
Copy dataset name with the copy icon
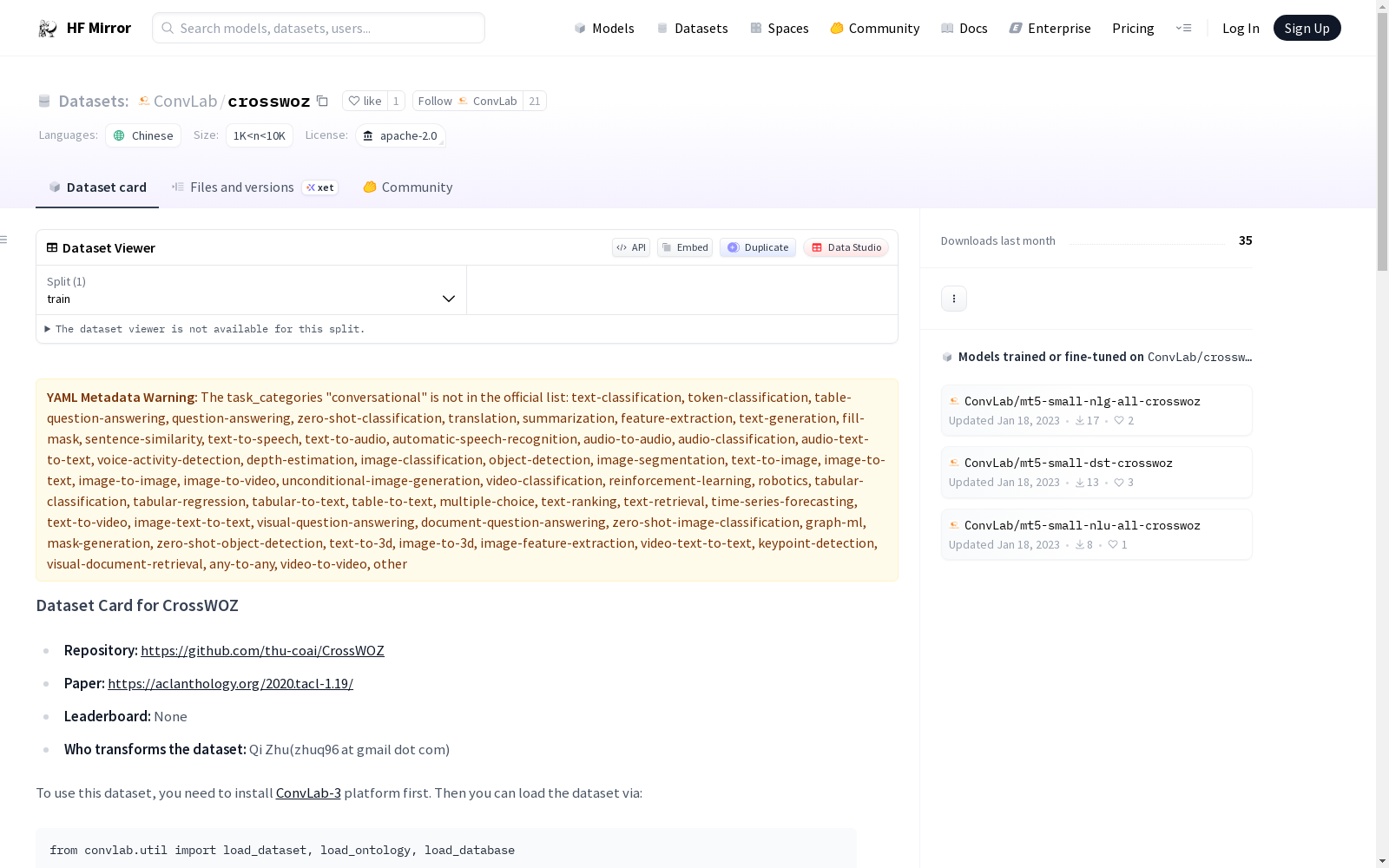point(322,101)
